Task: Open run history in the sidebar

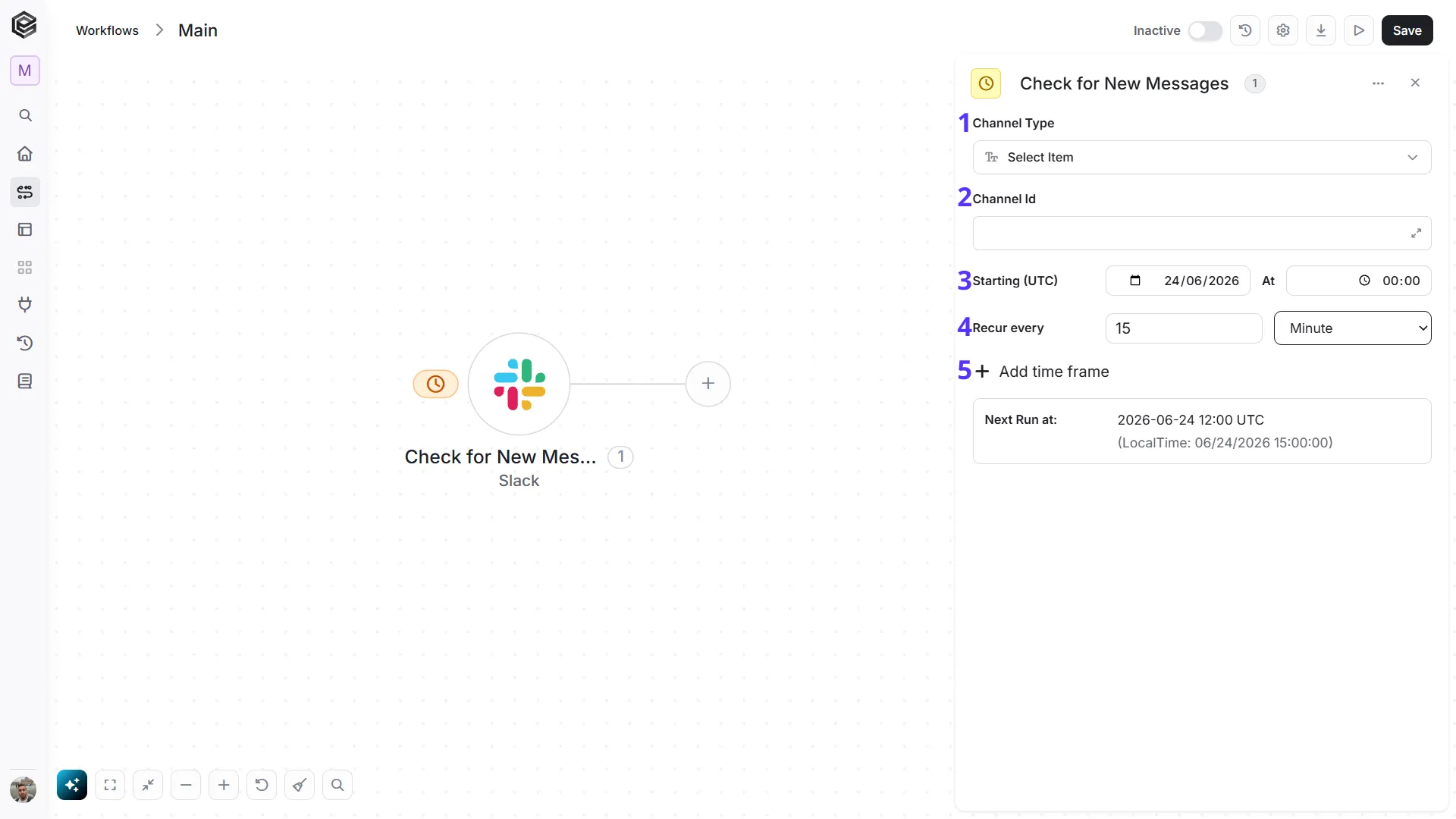Action: point(25,343)
